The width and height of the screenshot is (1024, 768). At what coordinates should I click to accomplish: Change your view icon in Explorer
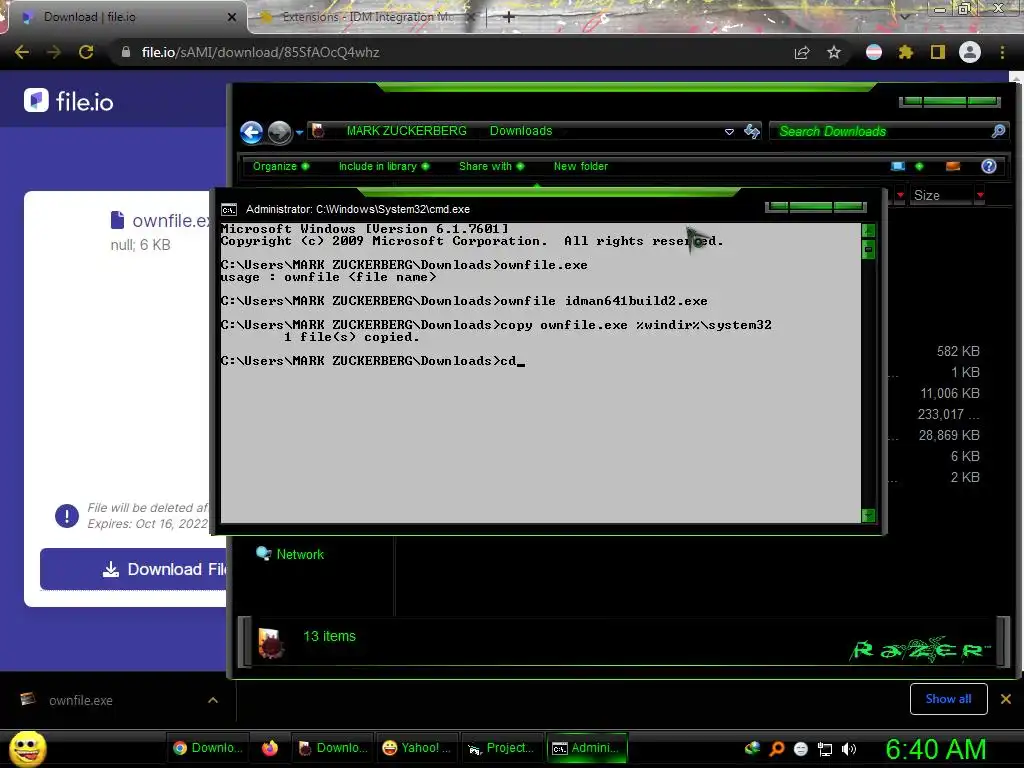[x=898, y=167]
